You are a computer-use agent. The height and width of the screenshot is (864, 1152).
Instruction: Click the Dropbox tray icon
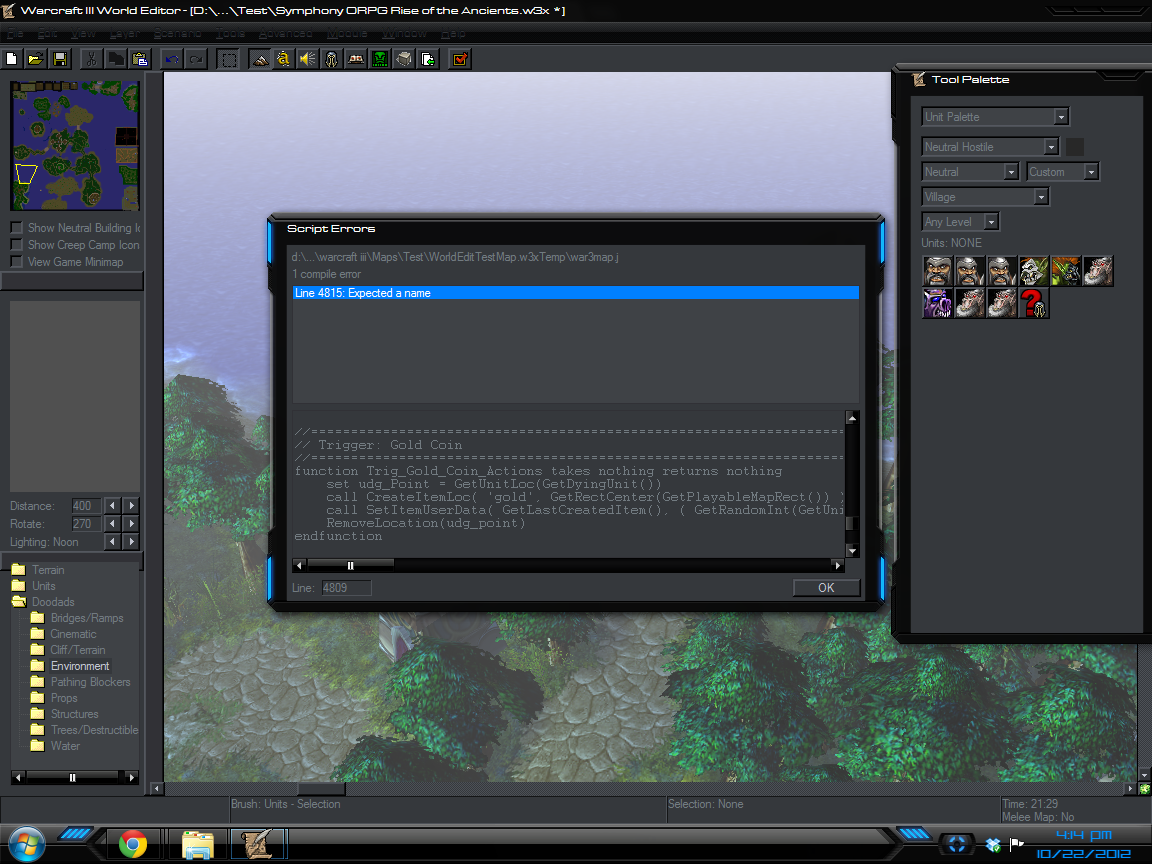pos(993,845)
